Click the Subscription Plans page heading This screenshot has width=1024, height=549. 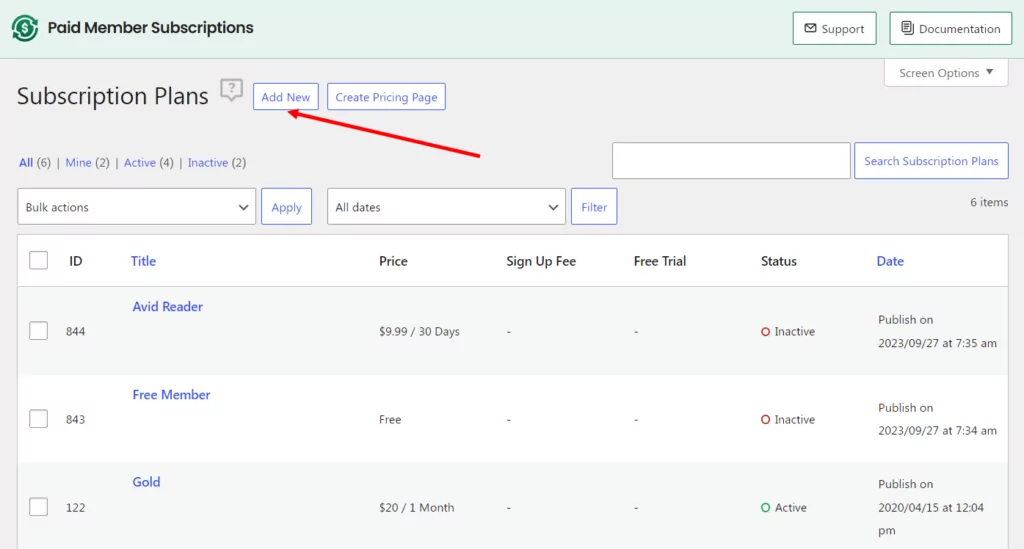(112, 96)
